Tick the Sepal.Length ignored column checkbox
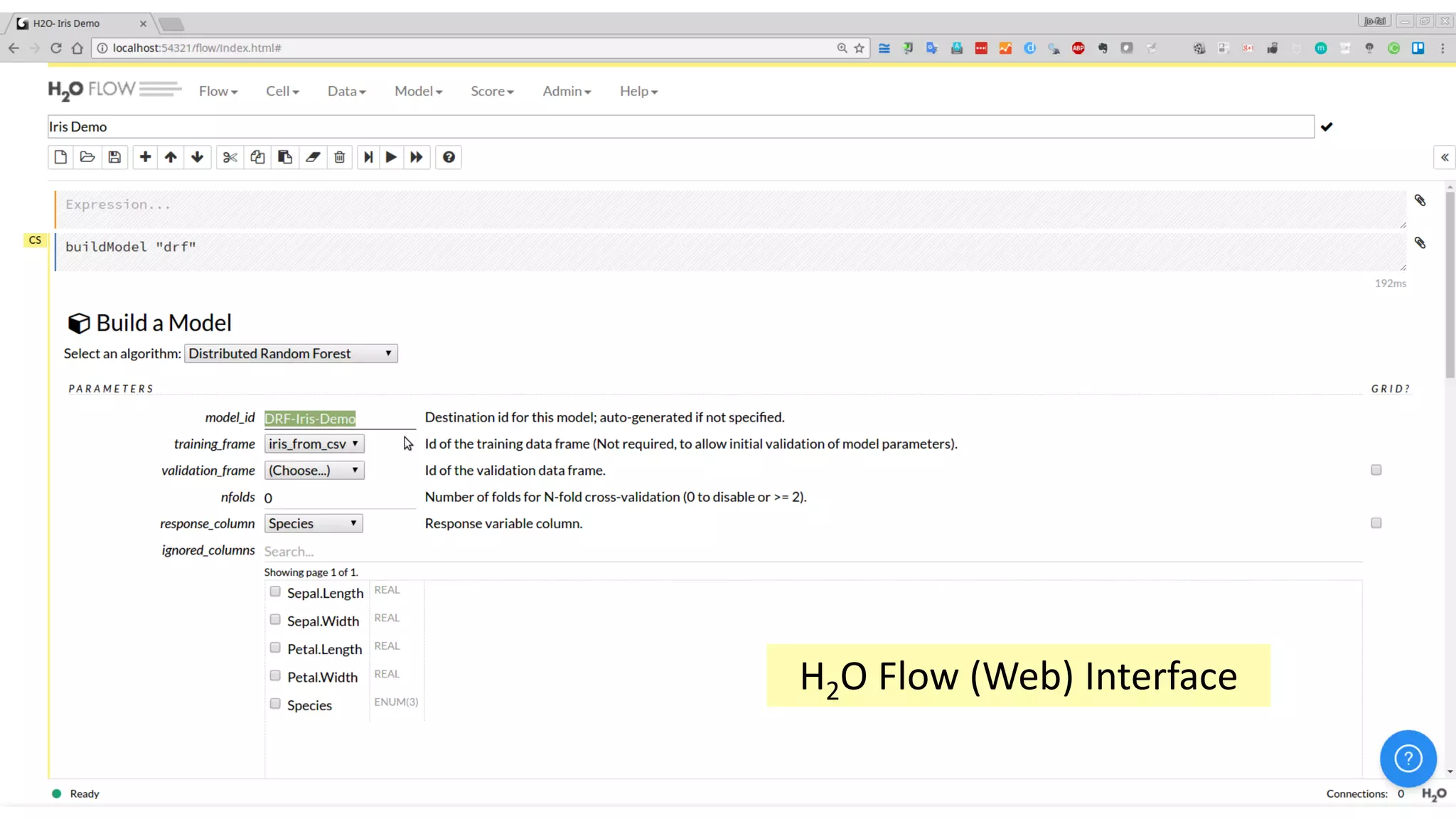 tap(275, 591)
